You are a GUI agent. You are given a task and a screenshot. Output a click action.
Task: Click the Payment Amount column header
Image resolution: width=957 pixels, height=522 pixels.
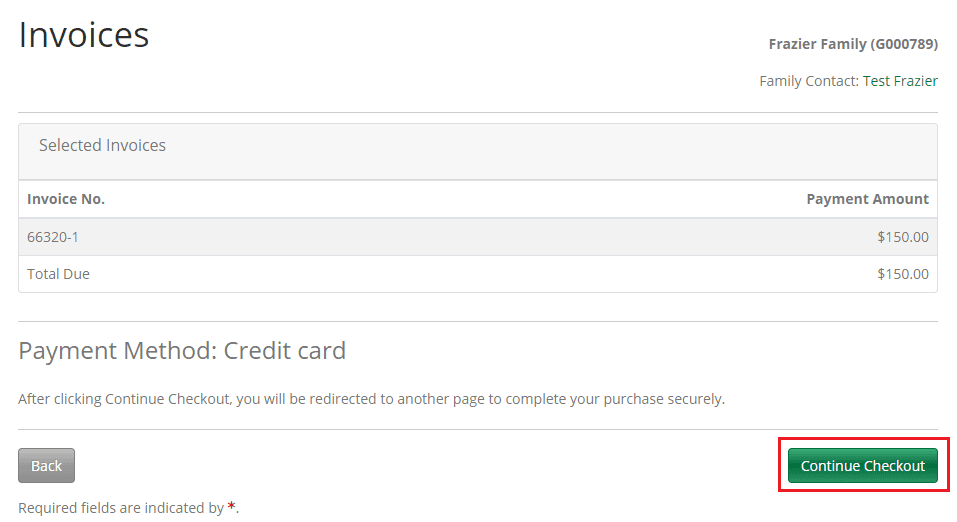(x=867, y=199)
